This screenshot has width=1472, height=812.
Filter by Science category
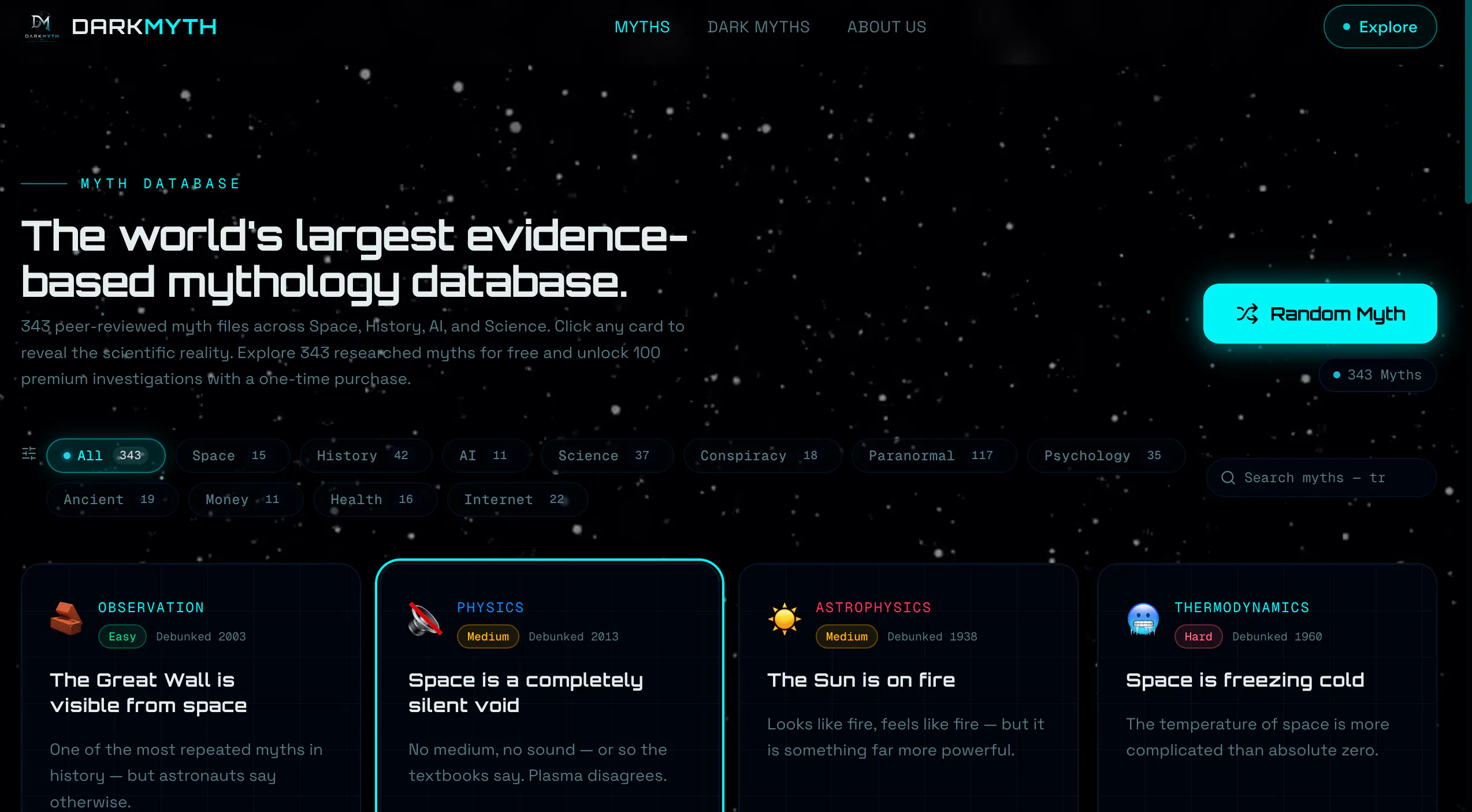click(607, 456)
